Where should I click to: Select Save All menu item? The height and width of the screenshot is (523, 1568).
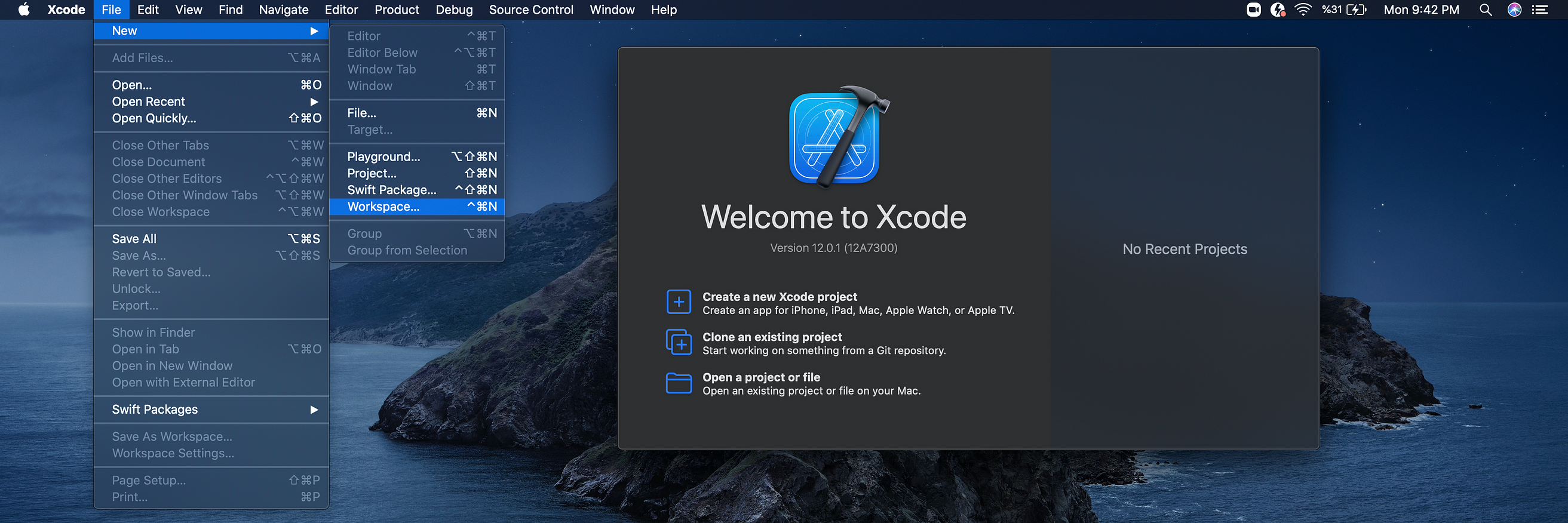tap(212, 239)
